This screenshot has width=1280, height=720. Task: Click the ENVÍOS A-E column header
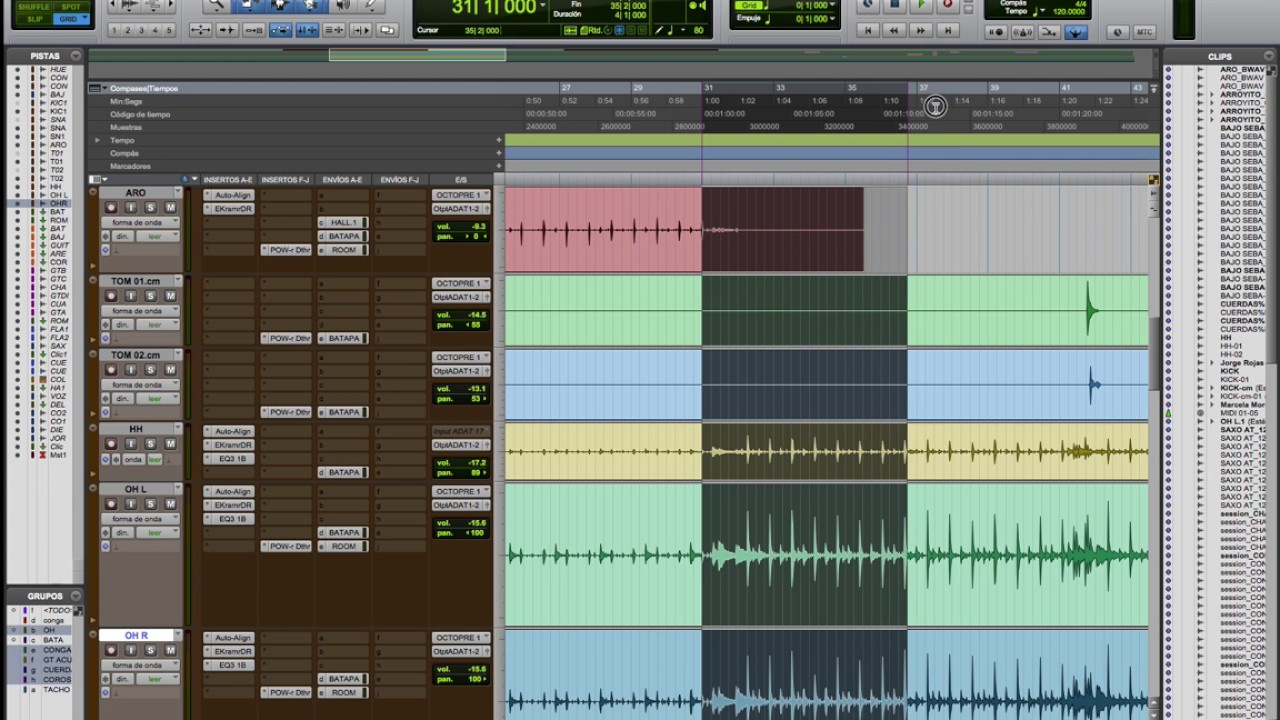tap(343, 180)
